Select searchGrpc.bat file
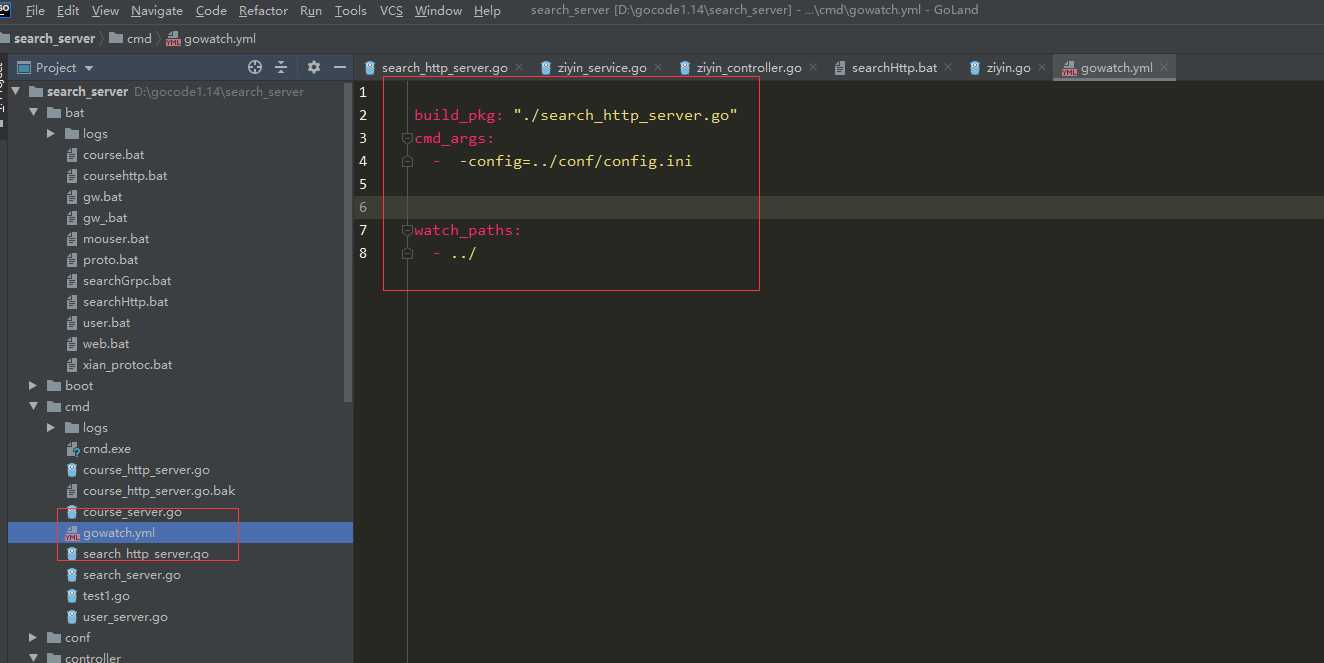The height and width of the screenshot is (663, 1324). [127, 281]
